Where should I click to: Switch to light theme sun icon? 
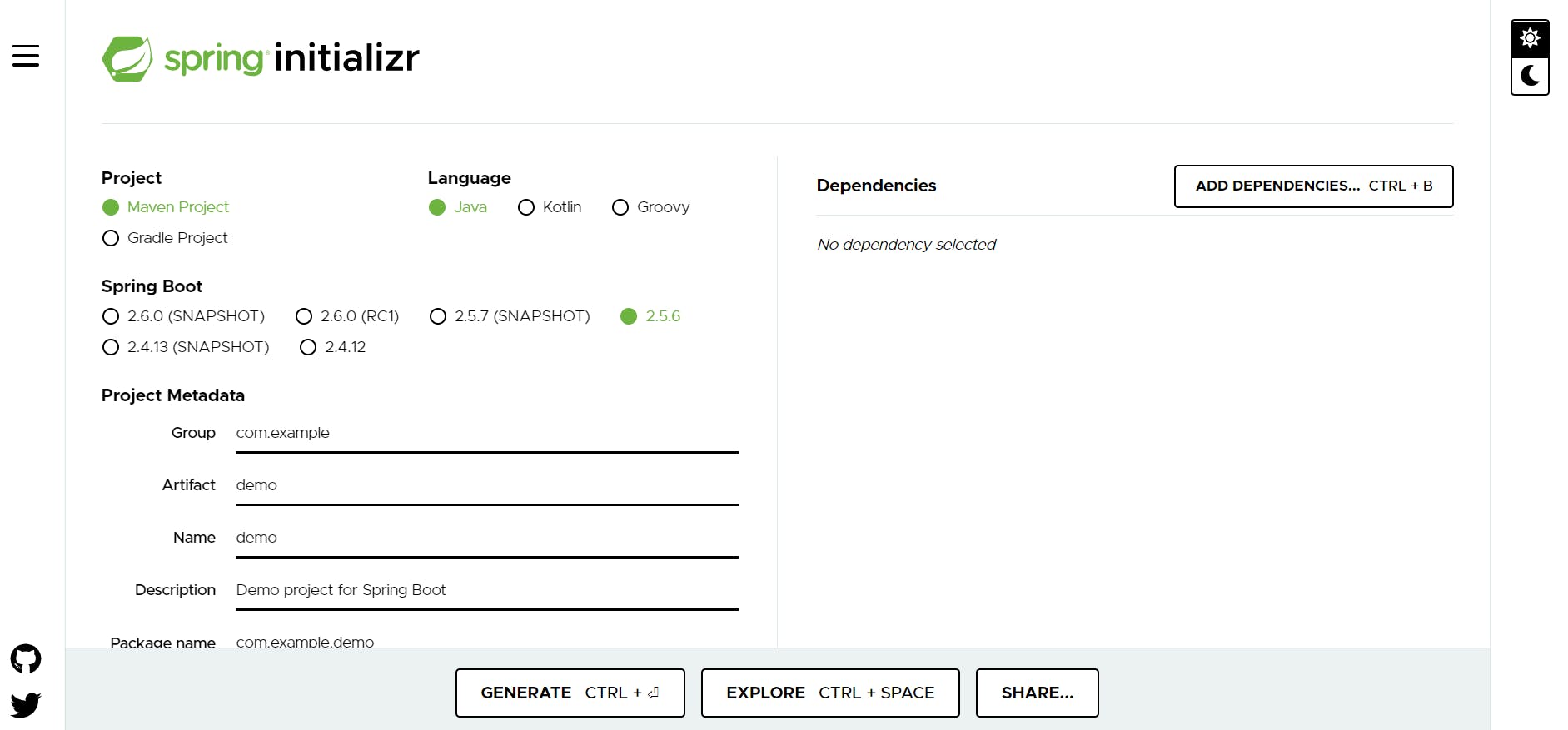[1530, 38]
